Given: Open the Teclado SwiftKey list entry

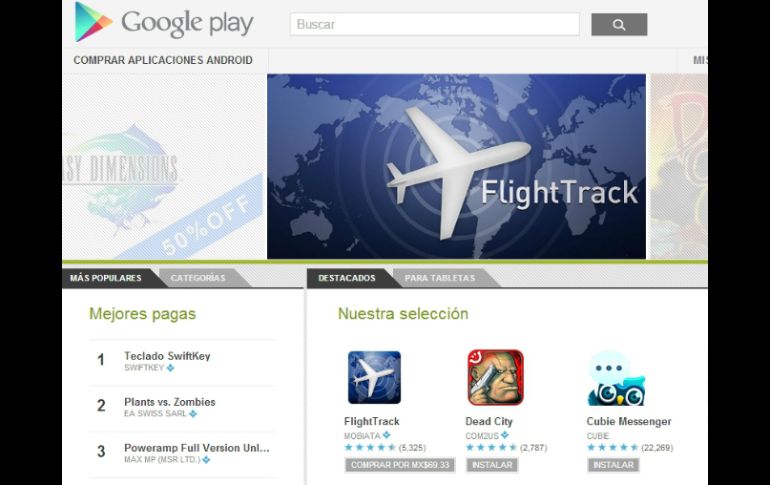Looking at the screenshot, I should coord(183,362).
